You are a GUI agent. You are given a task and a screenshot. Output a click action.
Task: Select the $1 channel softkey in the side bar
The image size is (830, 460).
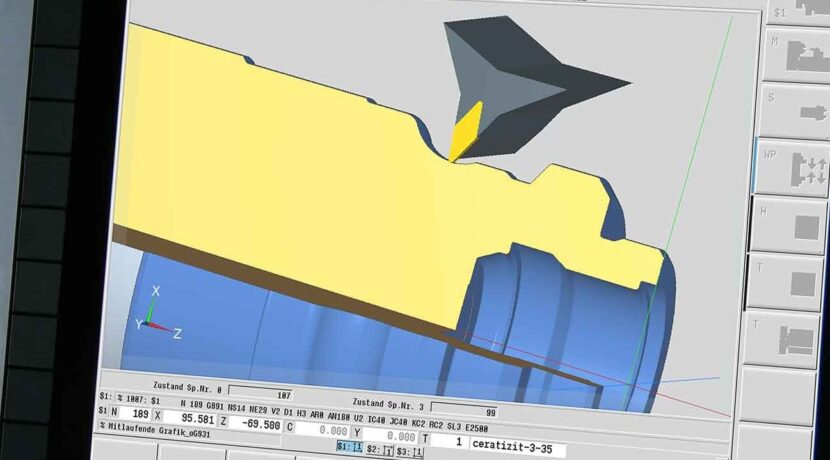[797, 12]
